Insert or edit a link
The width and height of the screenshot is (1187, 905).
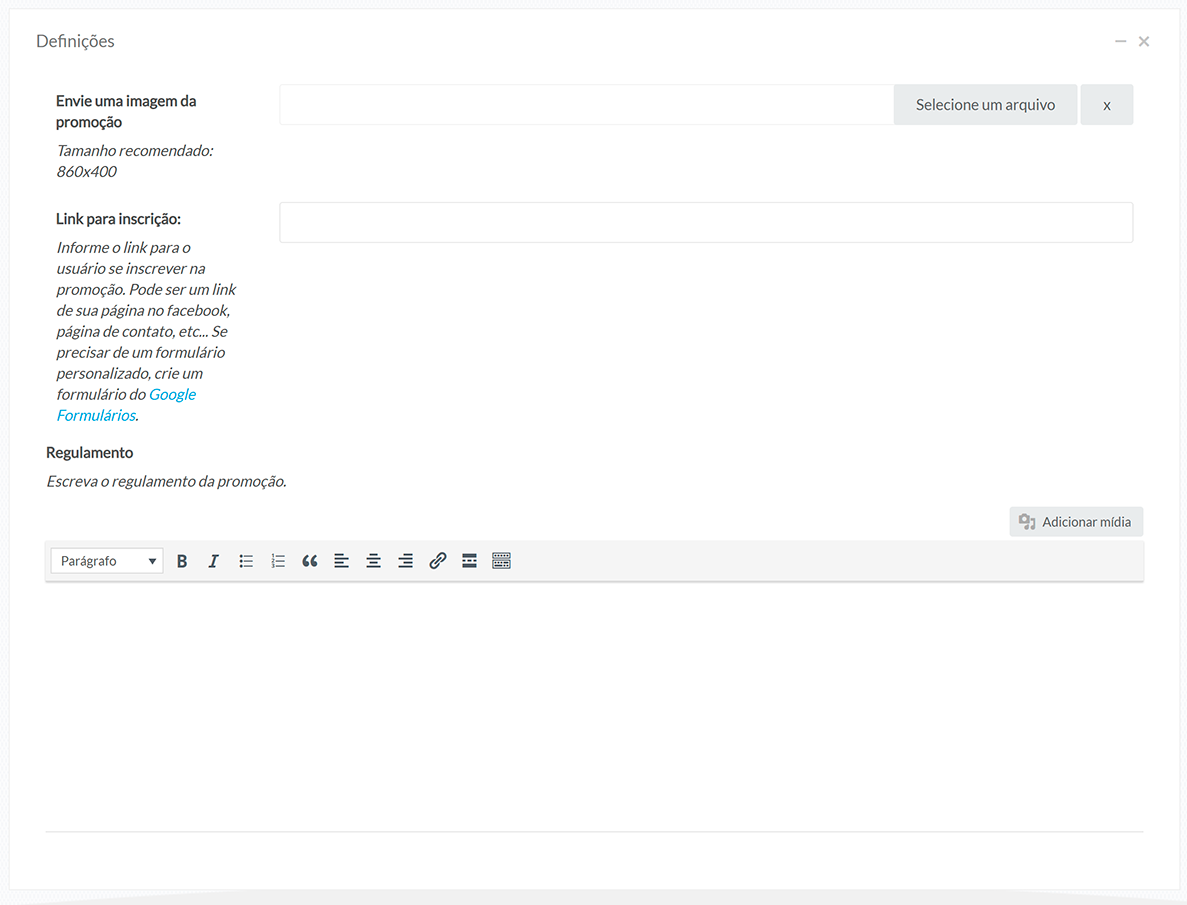pos(437,561)
